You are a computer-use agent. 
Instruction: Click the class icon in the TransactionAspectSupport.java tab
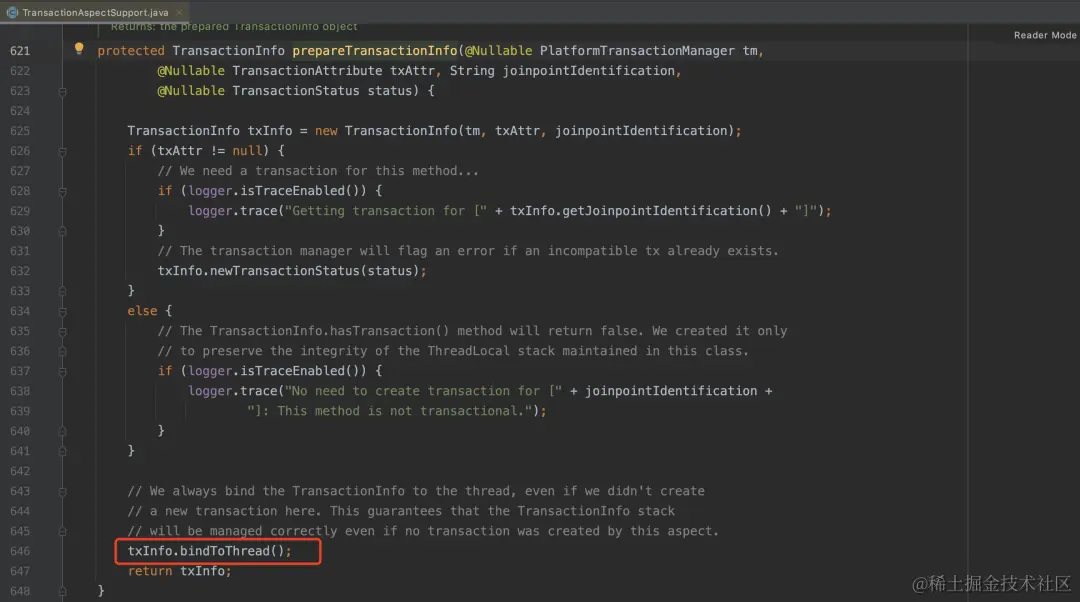[12, 12]
